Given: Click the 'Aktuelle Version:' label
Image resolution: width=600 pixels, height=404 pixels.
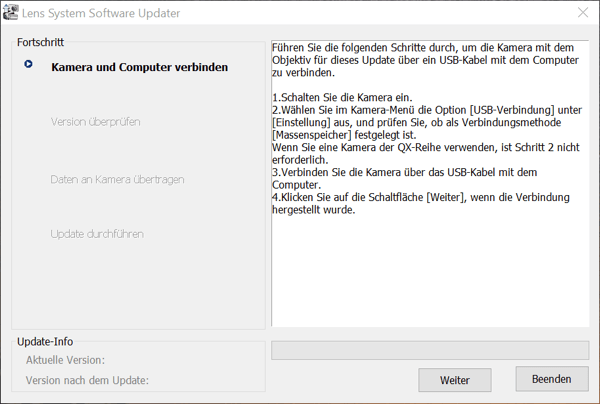Looking at the screenshot, I should click(65, 360).
